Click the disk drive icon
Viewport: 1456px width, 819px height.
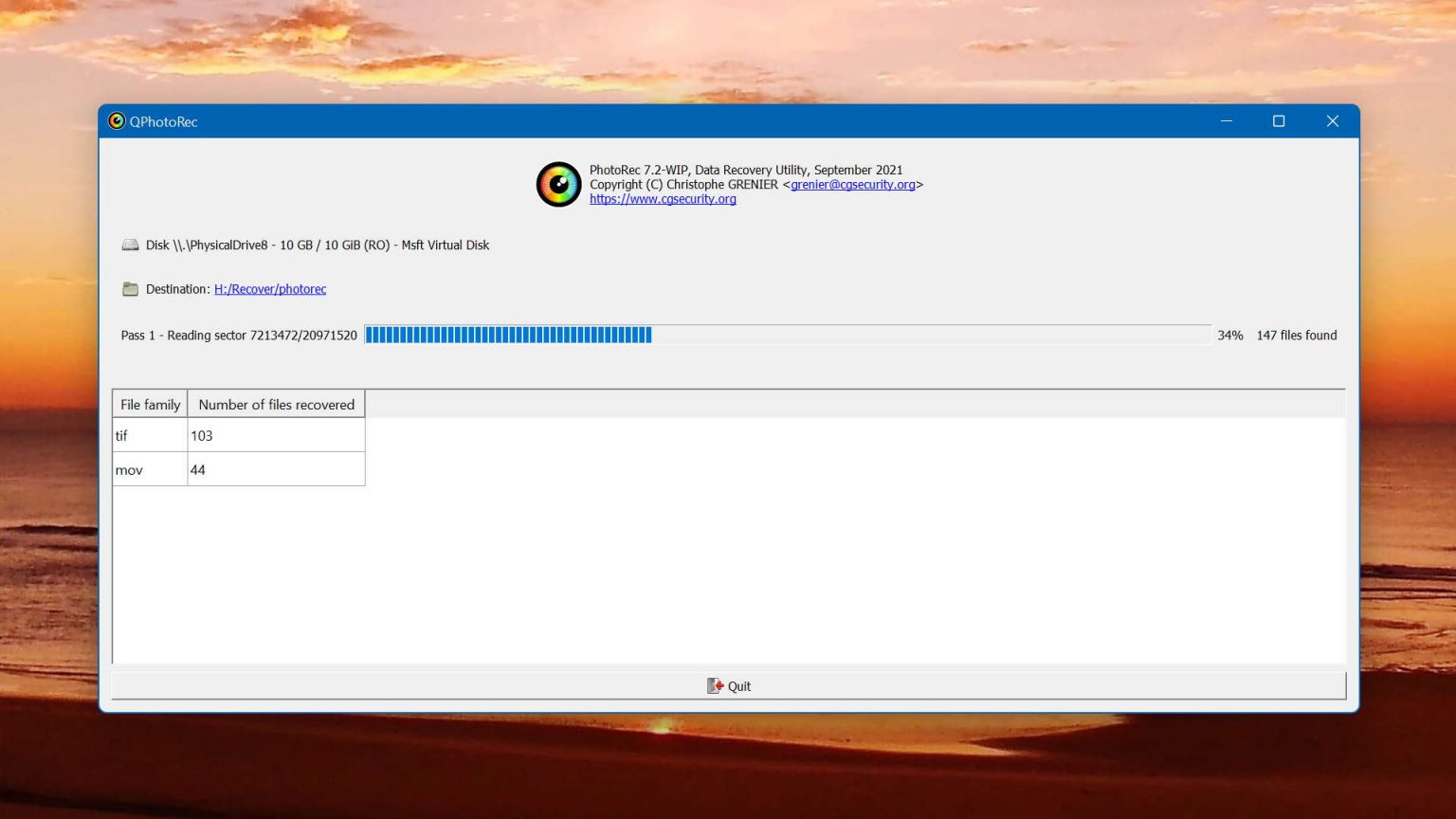pyautogui.click(x=130, y=246)
